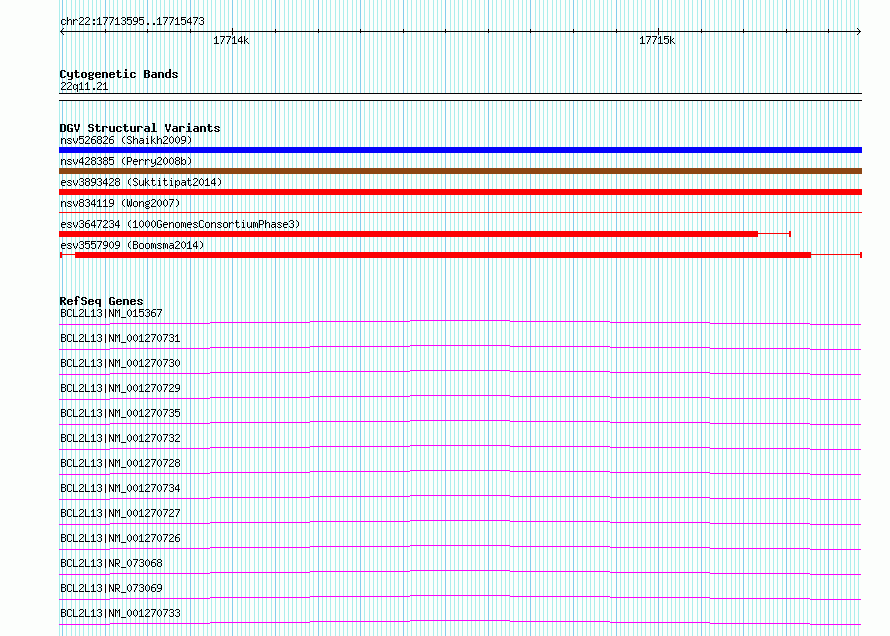Click the left arrow of the ruler
The width and height of the screenshot is (890, 636).
62,32
